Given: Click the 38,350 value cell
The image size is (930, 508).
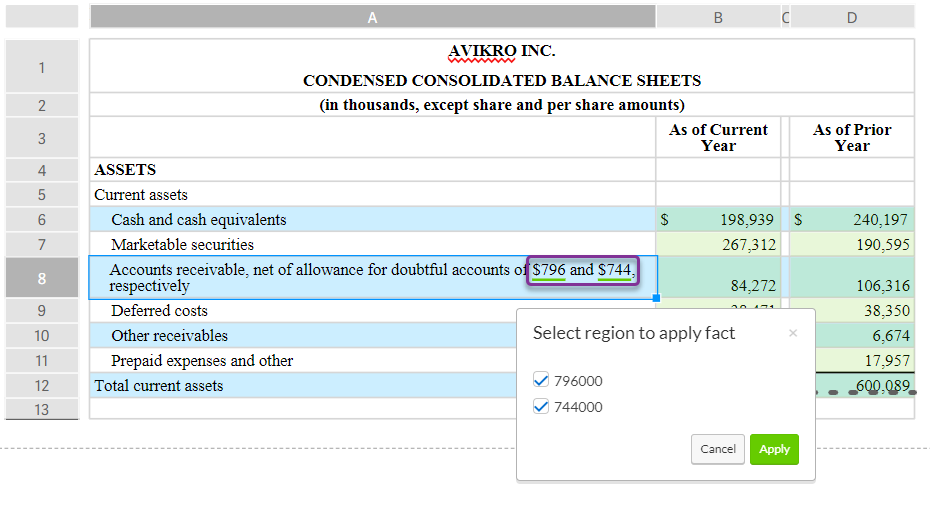Looking at the screenshot, I should [x=865, y=310].
